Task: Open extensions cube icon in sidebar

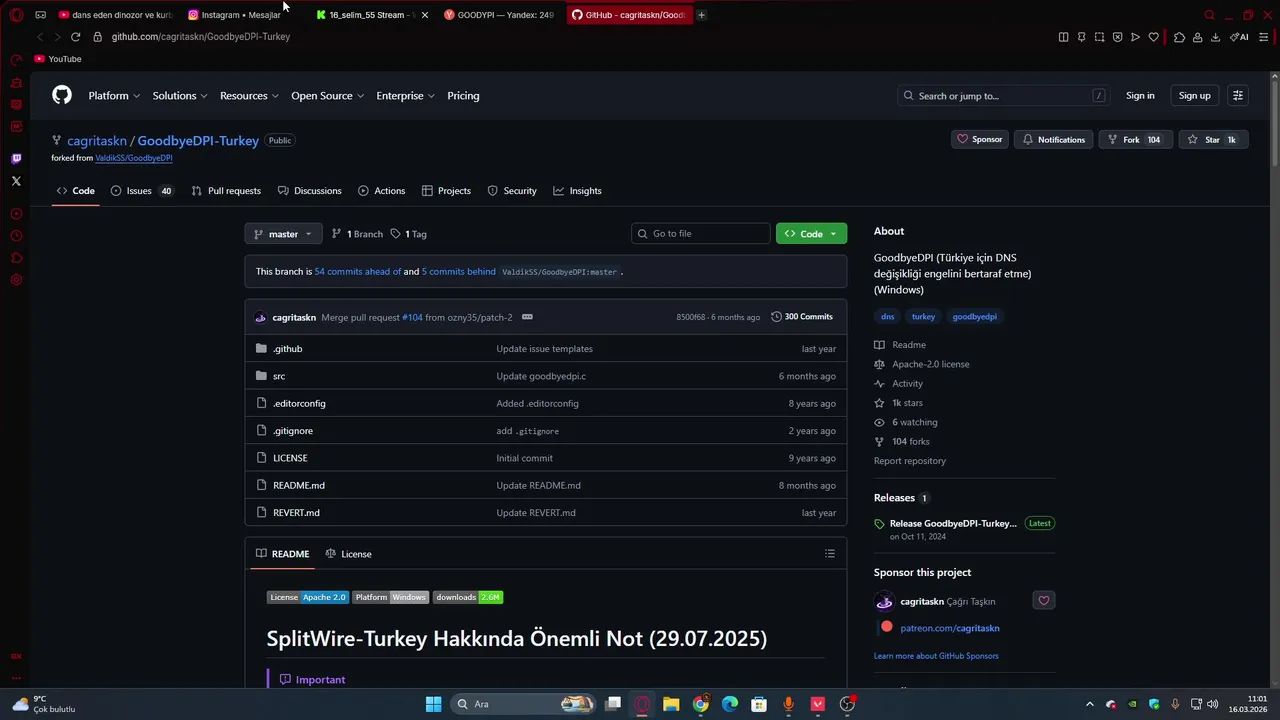Action: pyautogui.click(x=16, y=258)
